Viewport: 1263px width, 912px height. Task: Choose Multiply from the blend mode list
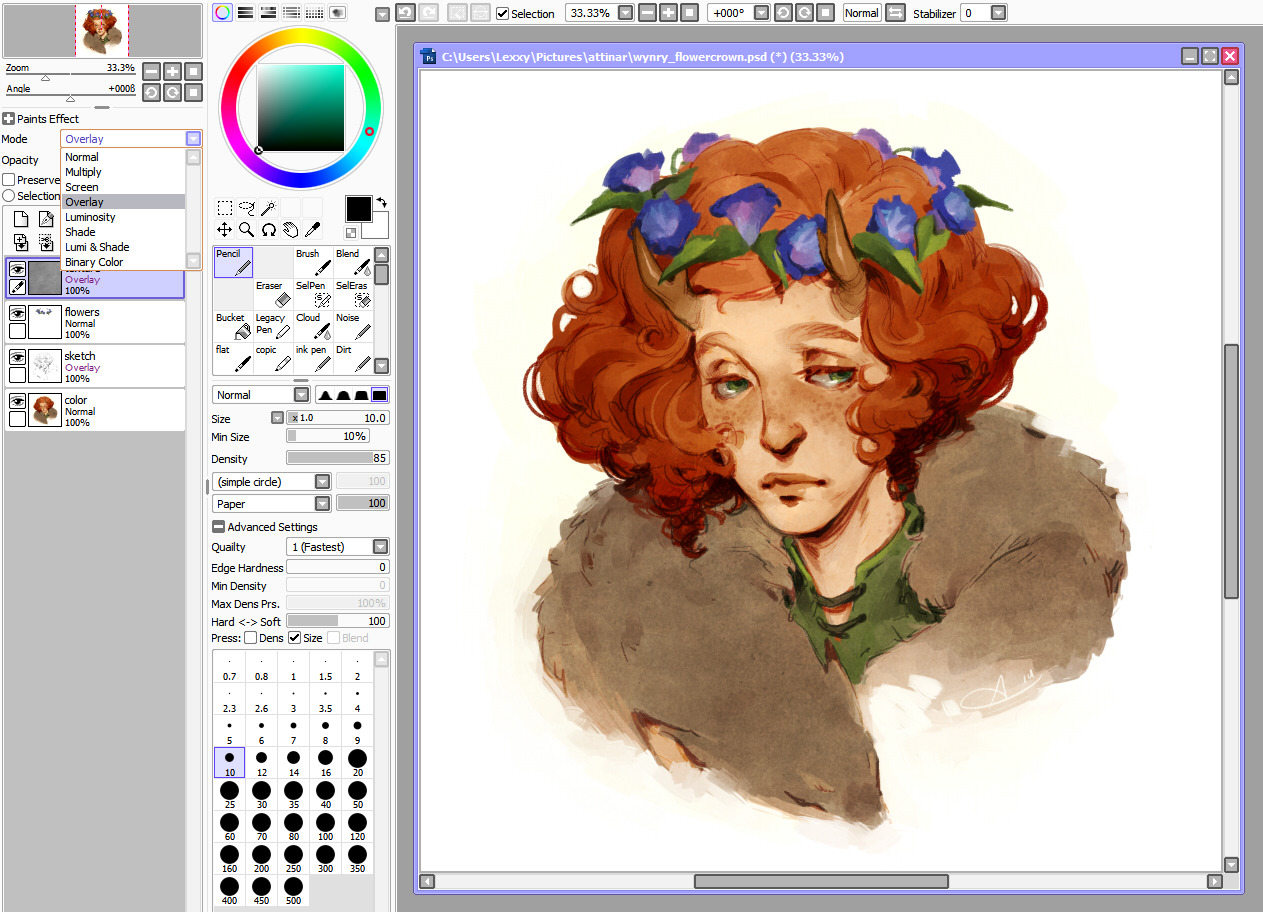[83, 172]
